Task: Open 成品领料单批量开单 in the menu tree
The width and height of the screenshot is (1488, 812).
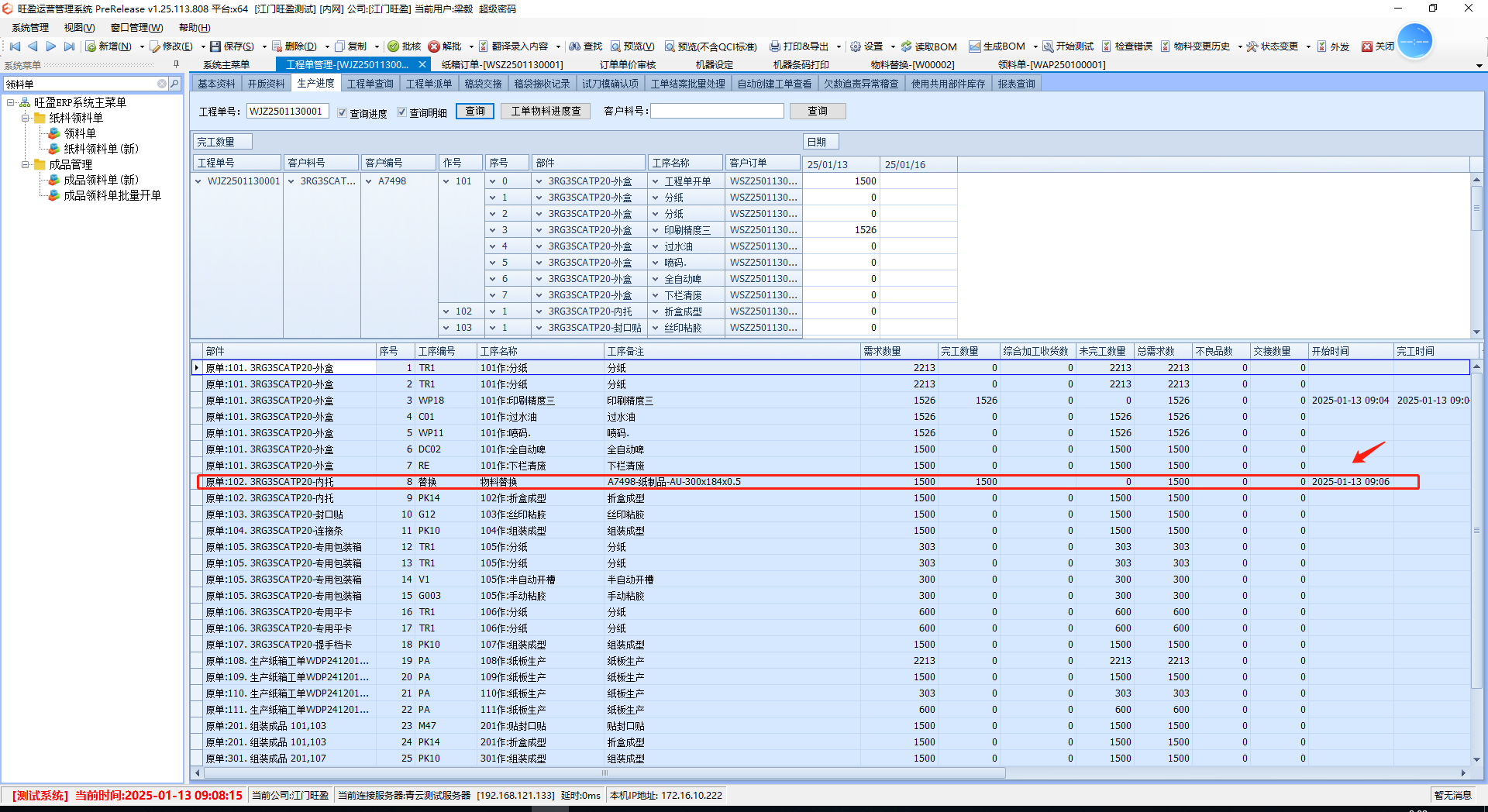Action: point(112,195)
